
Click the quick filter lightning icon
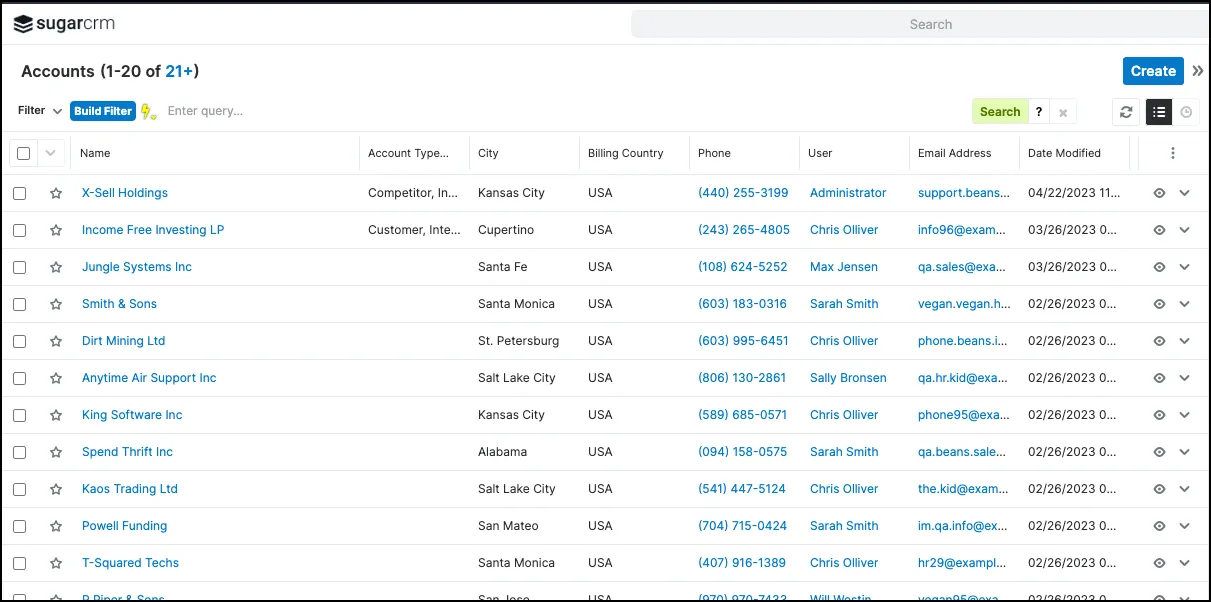(x=148, y=111)
